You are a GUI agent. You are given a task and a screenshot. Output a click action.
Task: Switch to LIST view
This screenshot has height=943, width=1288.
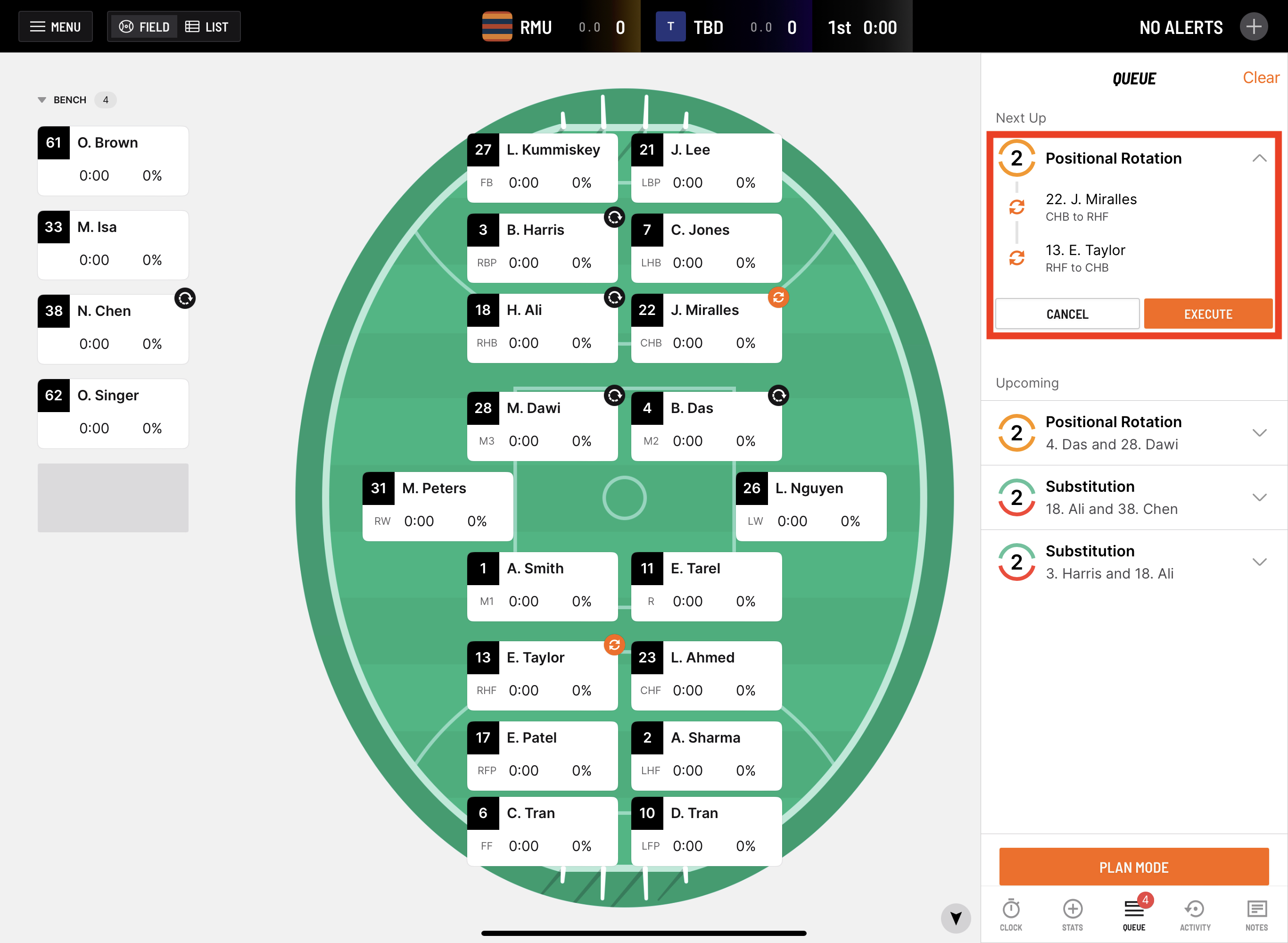207,27
